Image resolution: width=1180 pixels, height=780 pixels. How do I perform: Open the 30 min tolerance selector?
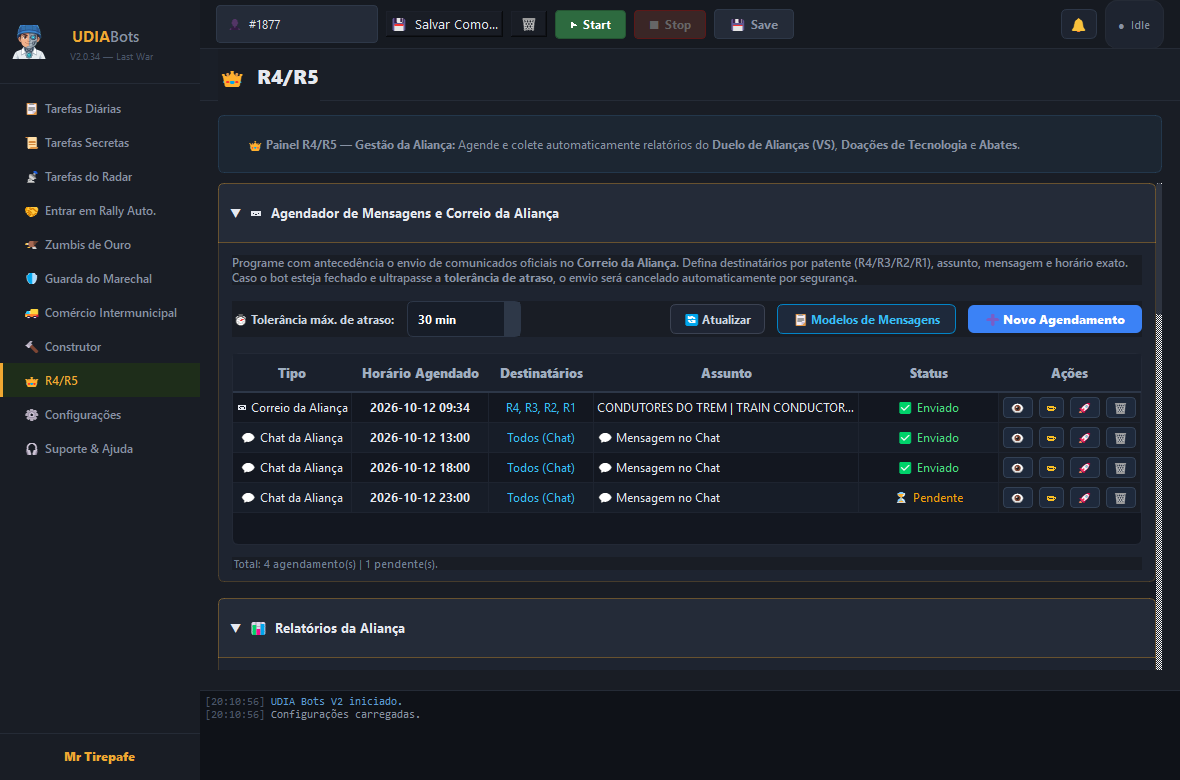tap(464, 320)
